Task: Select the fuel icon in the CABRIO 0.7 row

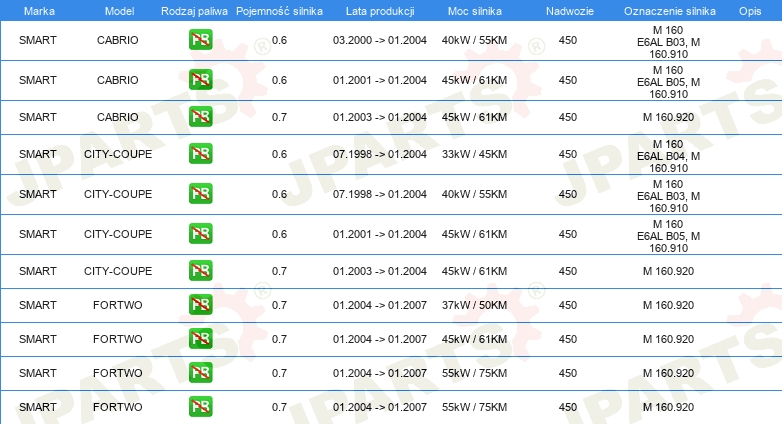Action: pyautogui.click(x=200, y=117)
